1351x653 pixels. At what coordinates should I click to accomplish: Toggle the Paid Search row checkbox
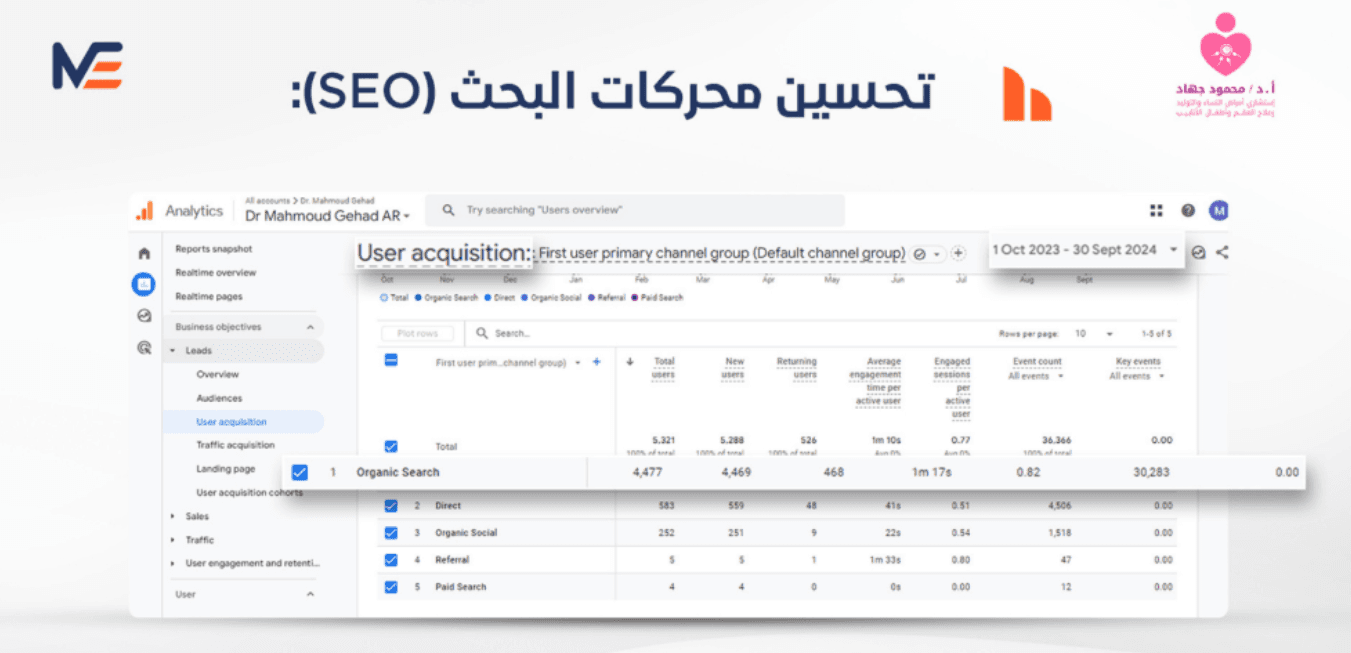391,587
